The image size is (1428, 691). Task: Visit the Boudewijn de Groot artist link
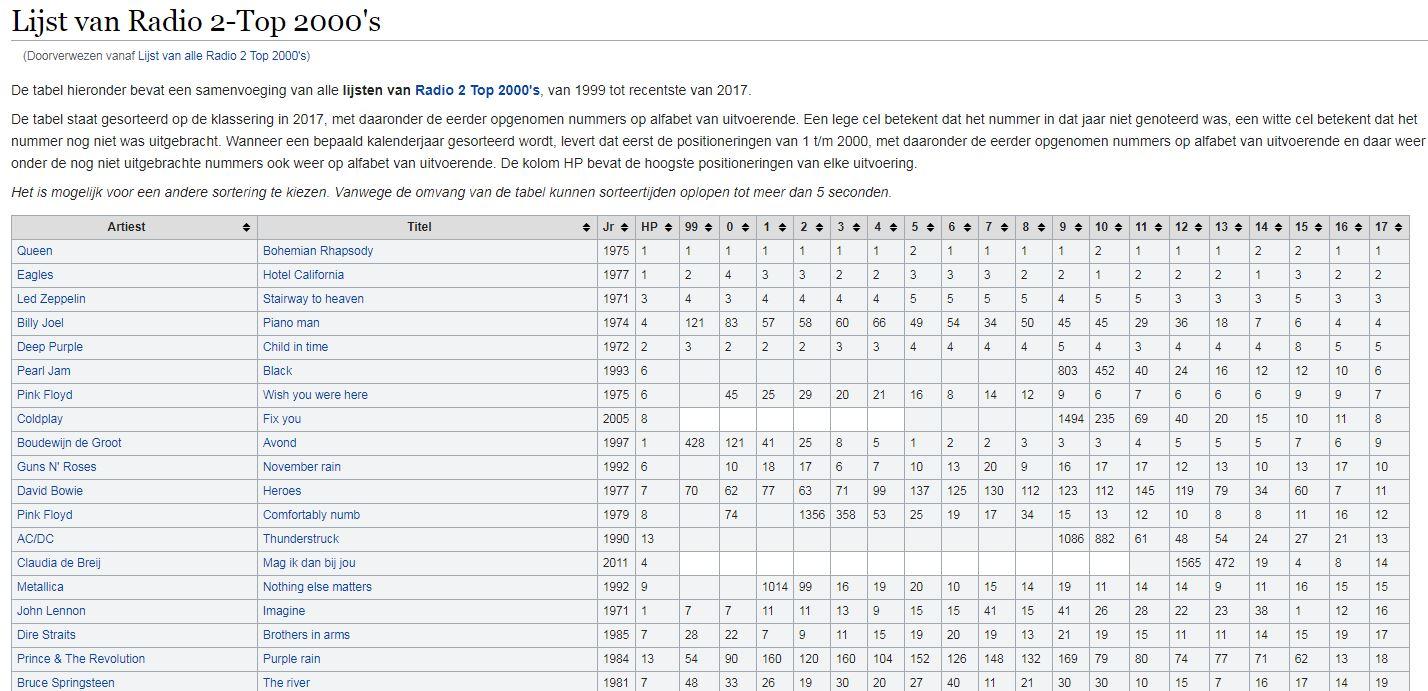click(69, 443)
